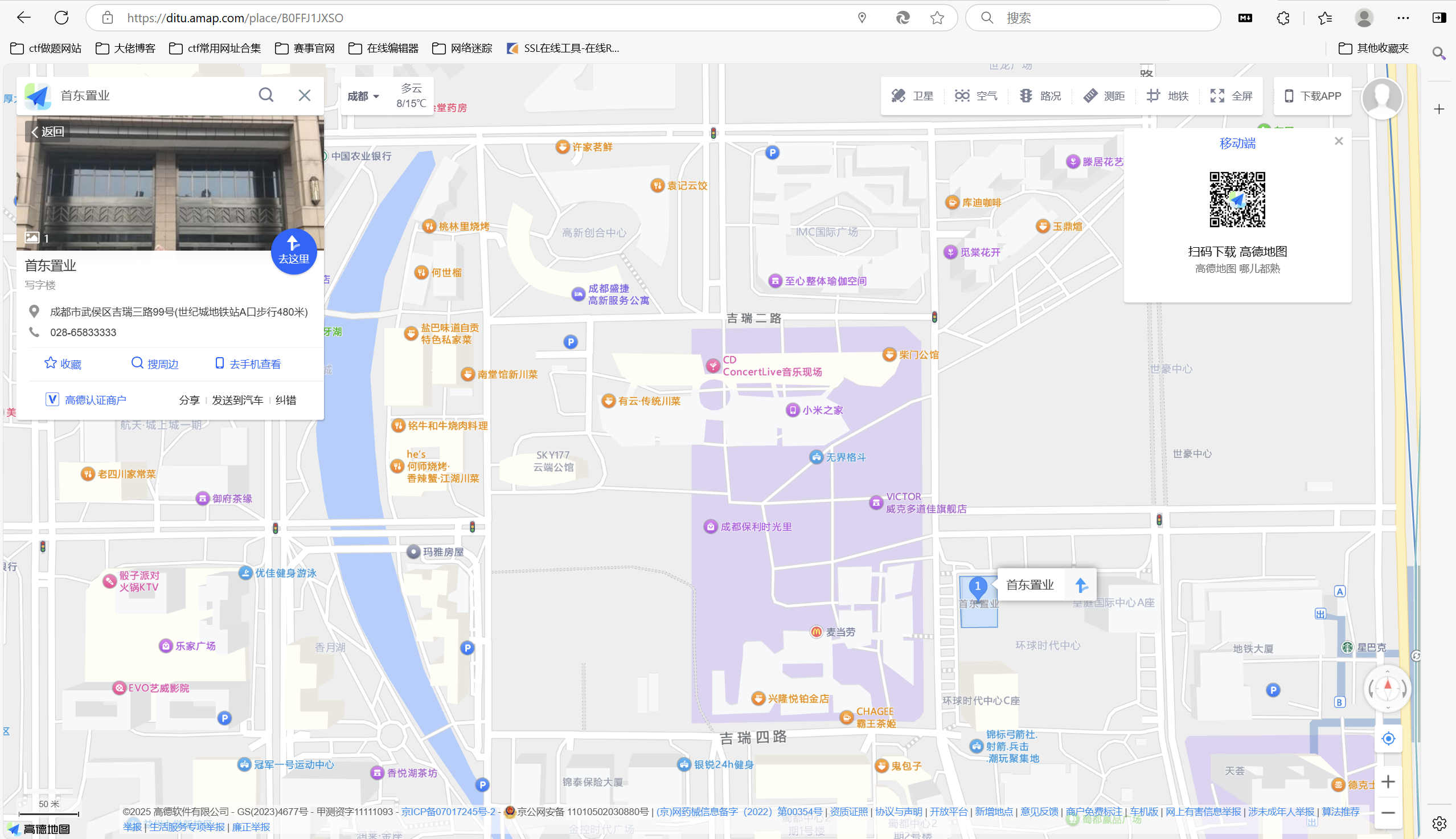Open the 其他收藏夹 folder
The image size is (1456, 839).
(x=1373, y=48)
